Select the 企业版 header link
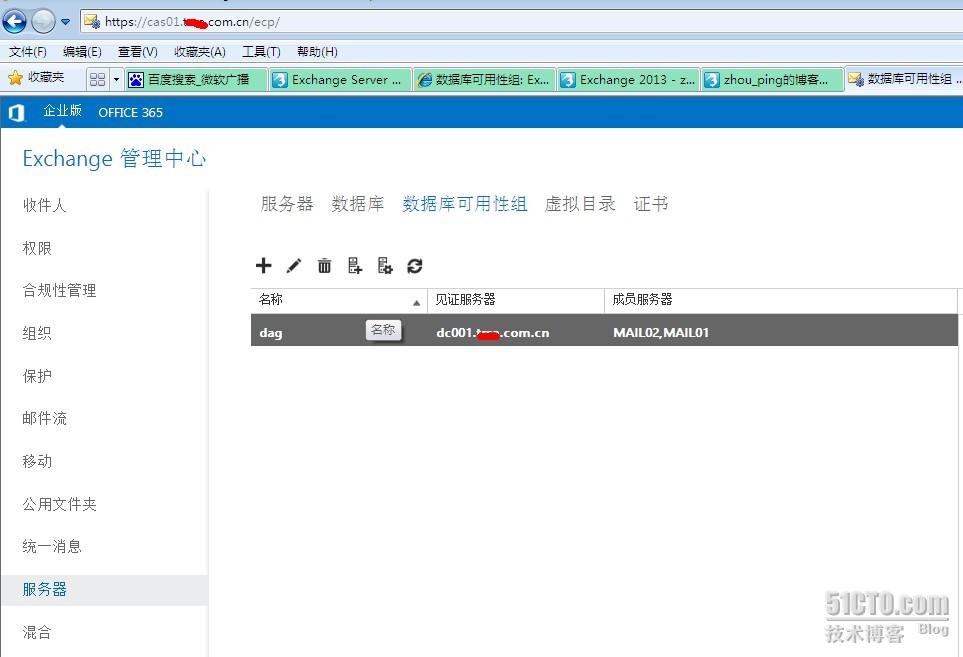Screen dimensions: 963x657 click(63, 111)
